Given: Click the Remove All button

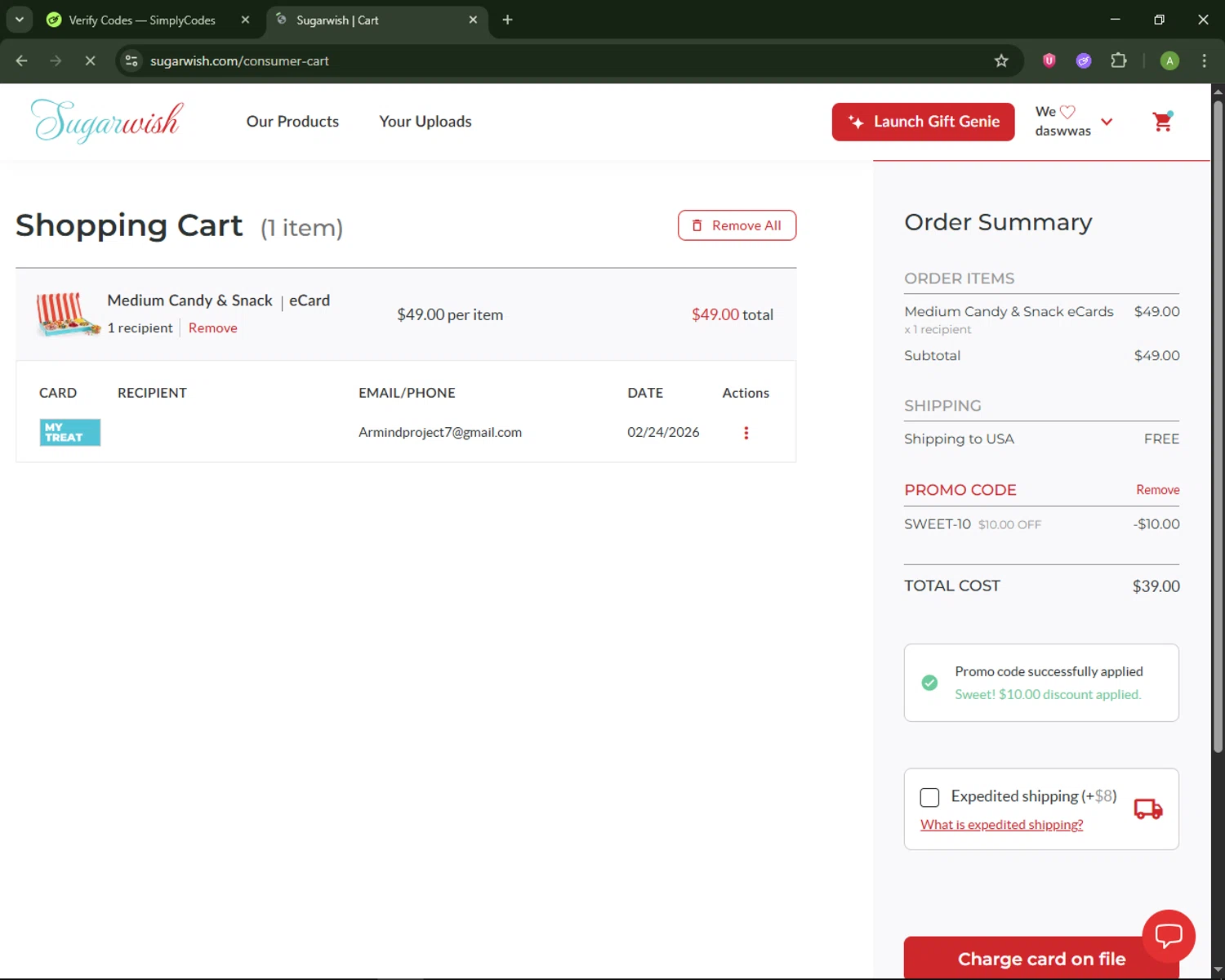Looking at the screenshot, I should coord(737,225).
